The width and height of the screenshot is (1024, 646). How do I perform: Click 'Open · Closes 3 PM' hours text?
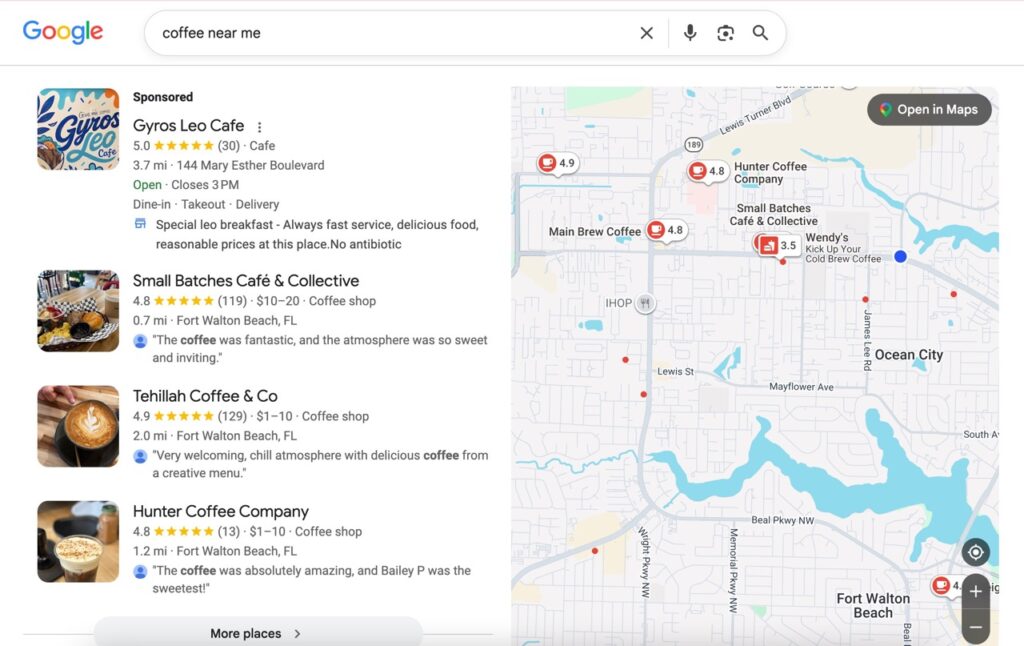pyautogui.click(x=185, y=185)
